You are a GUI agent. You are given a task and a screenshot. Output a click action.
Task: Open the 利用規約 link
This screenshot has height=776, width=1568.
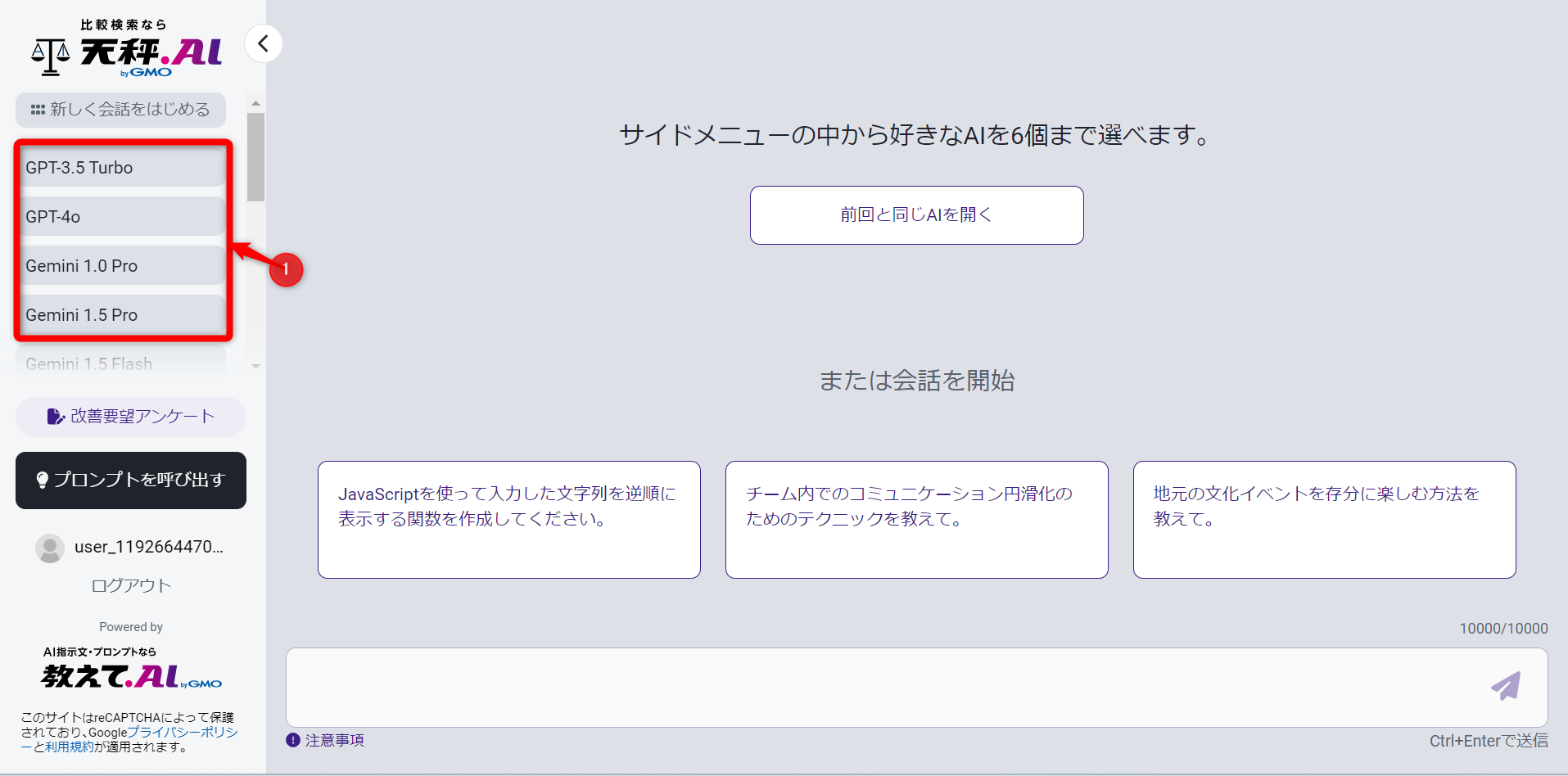coord(70,747)
